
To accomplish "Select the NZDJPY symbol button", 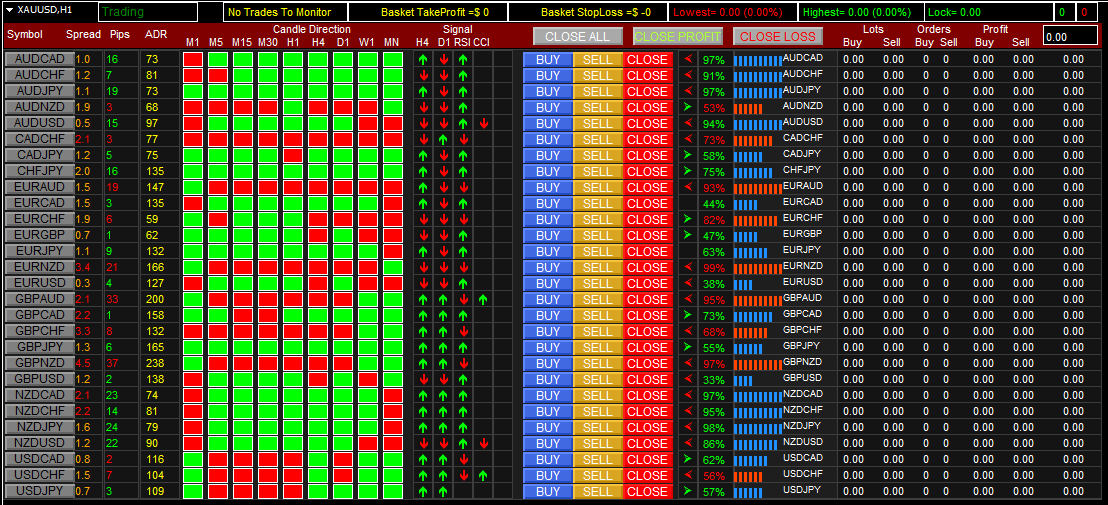I will coord(39,427).
